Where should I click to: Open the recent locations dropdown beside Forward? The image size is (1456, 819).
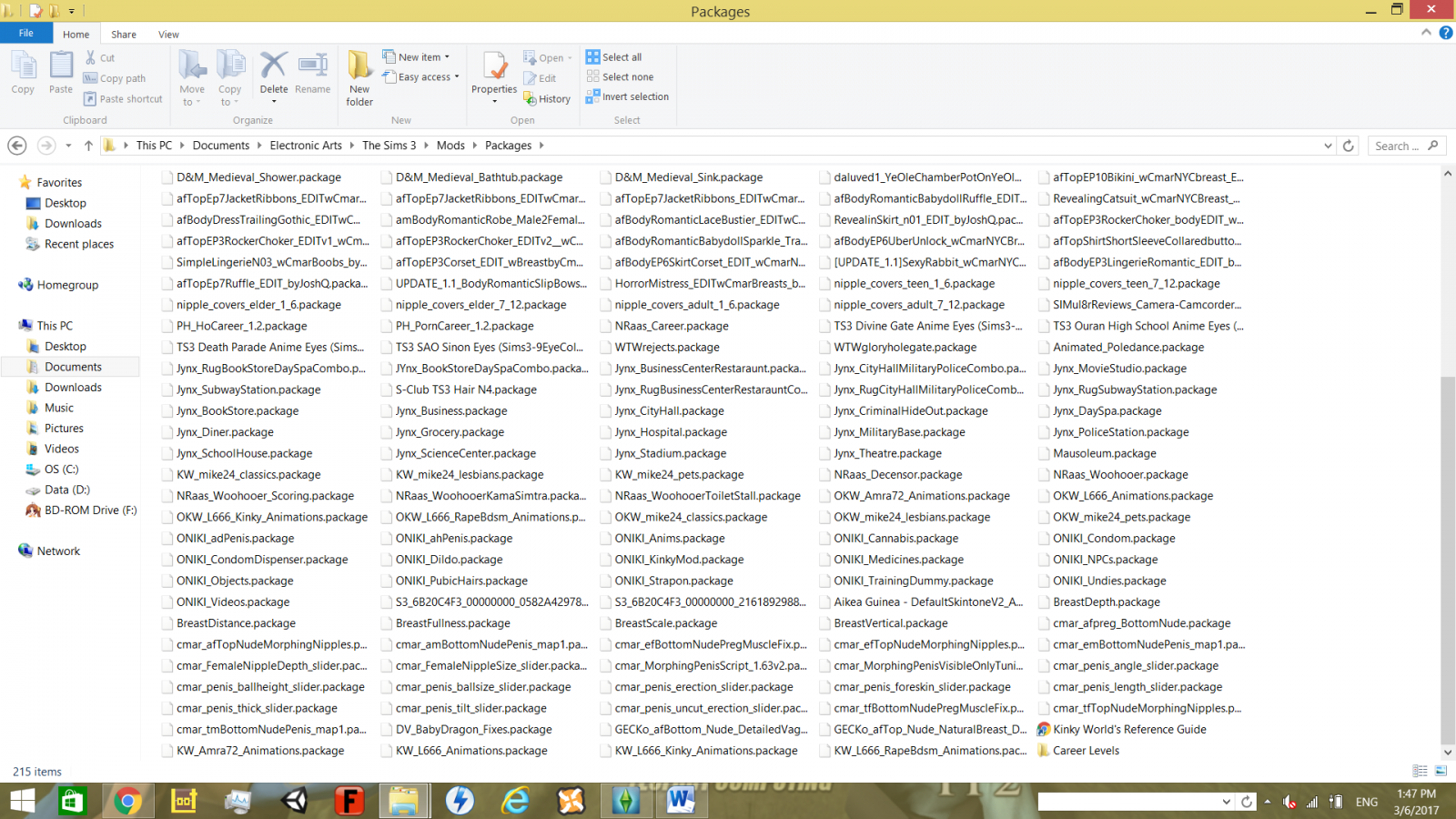coord(67,146)
